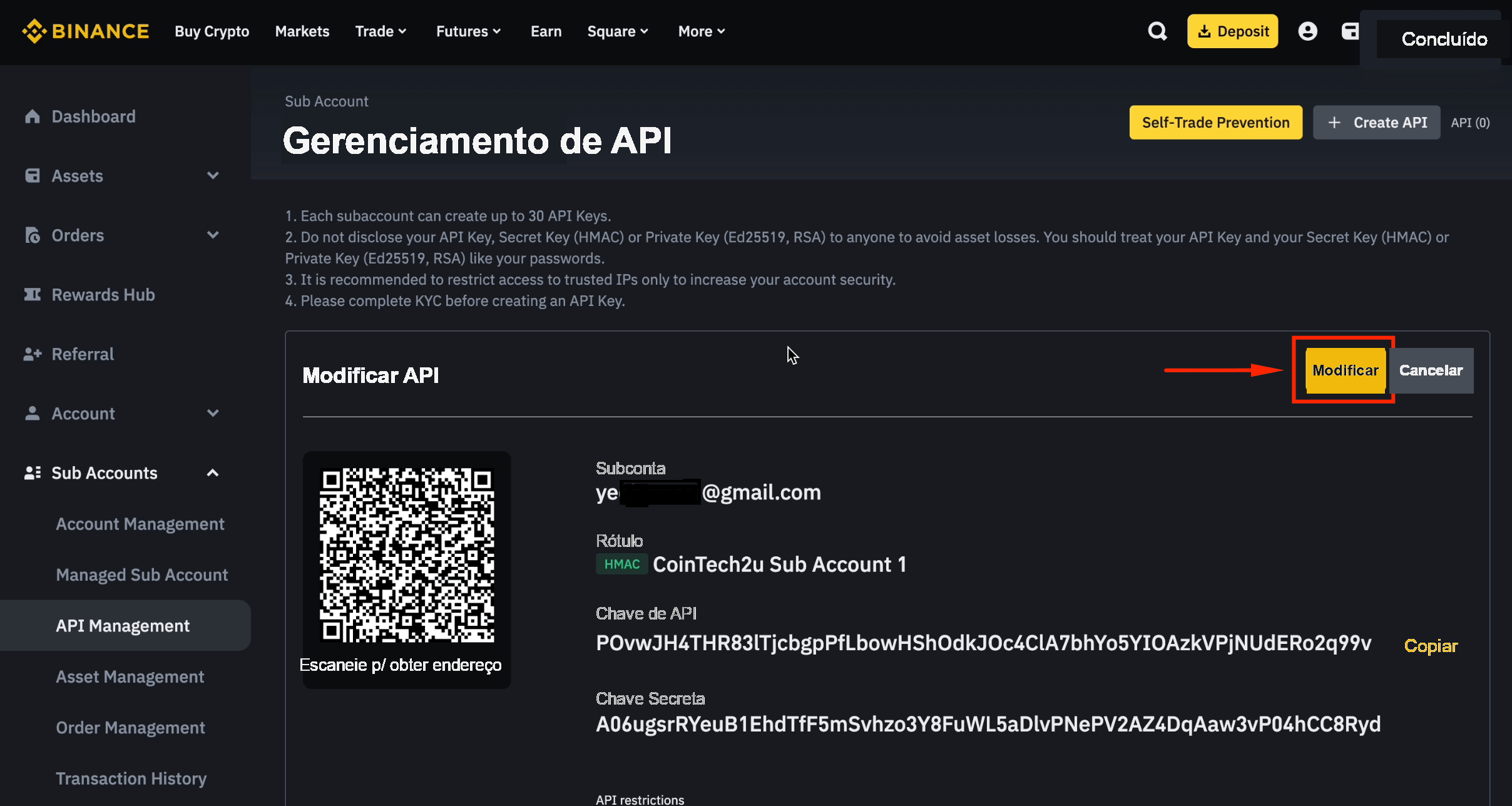The width and height of the screenshot is (1512, 806).
Task: Open the Square dropdown menu
Action: [x=618, y=31]
